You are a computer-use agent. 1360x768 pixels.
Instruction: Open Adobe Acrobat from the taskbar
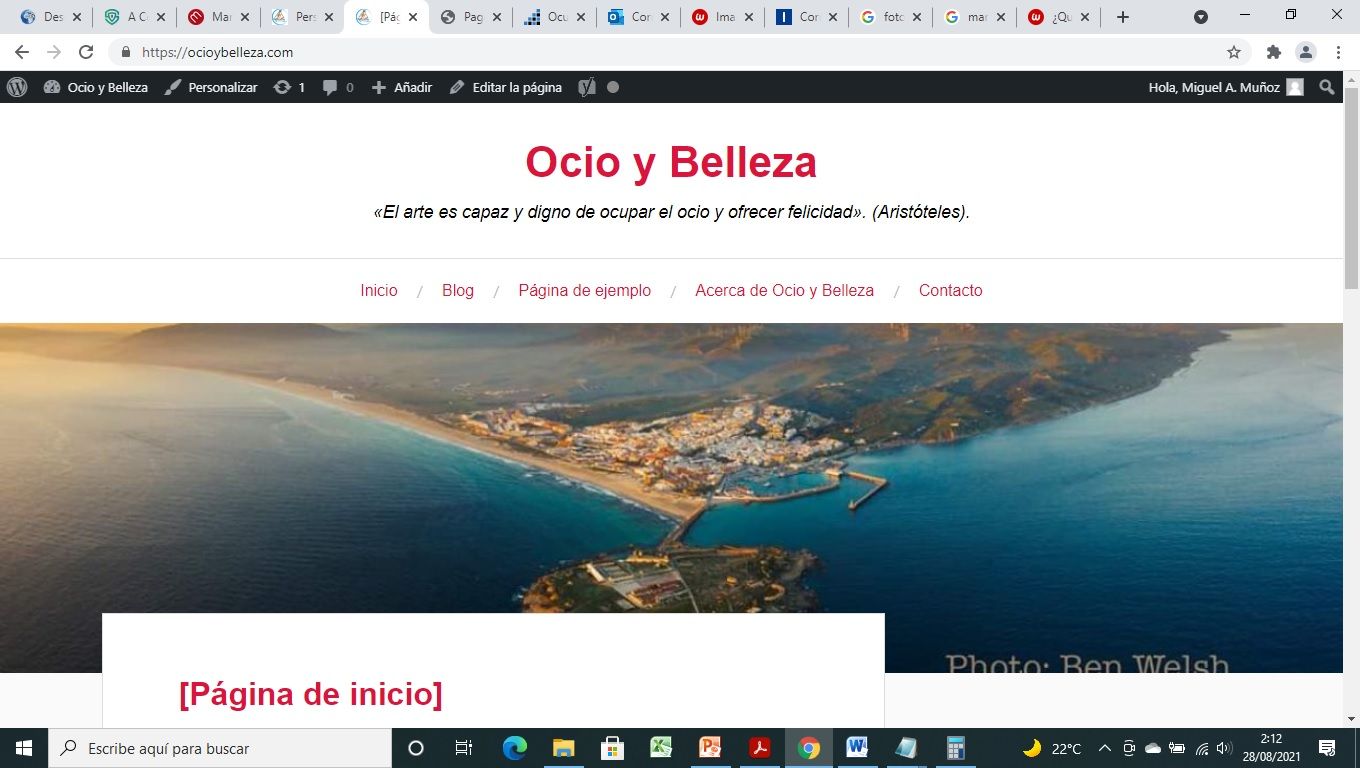coord(759,748)
